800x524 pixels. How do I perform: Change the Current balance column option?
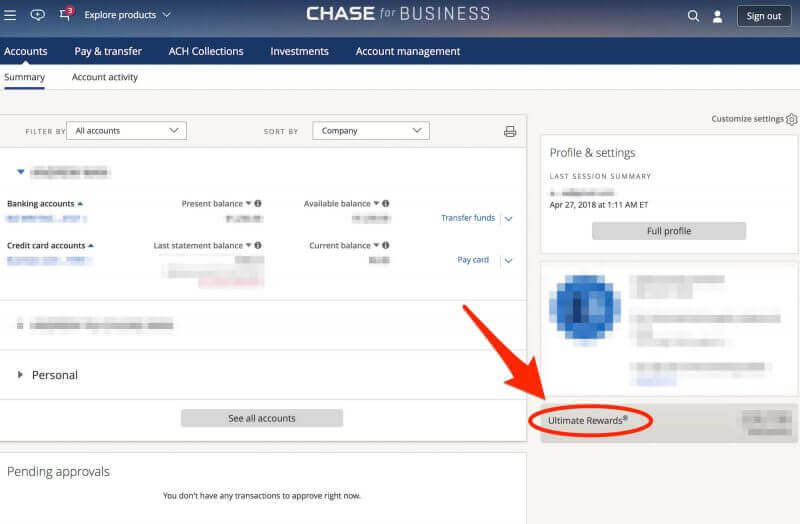click(x=376, y=245)
